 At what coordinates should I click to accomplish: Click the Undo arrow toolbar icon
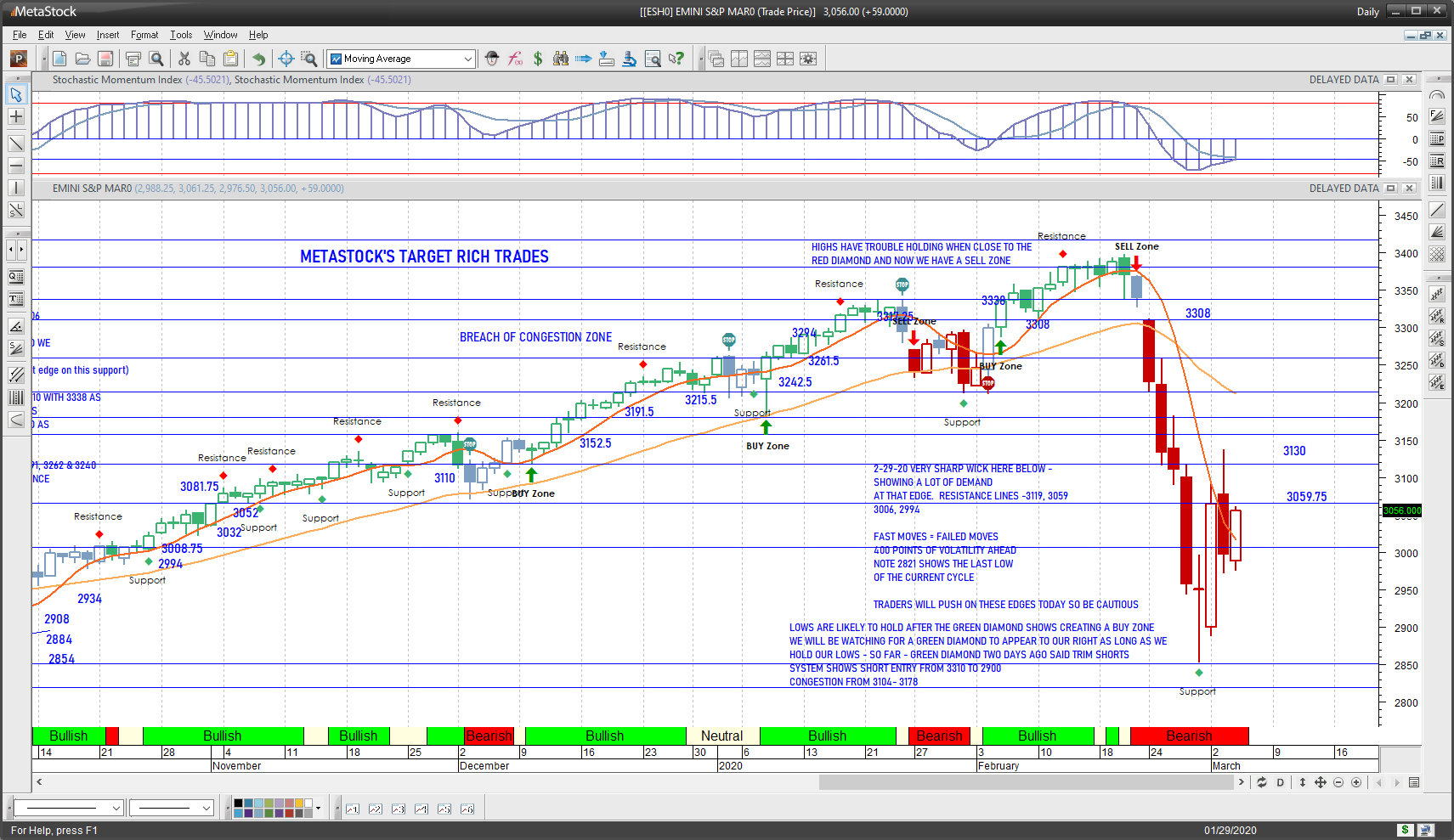point(259,59)
